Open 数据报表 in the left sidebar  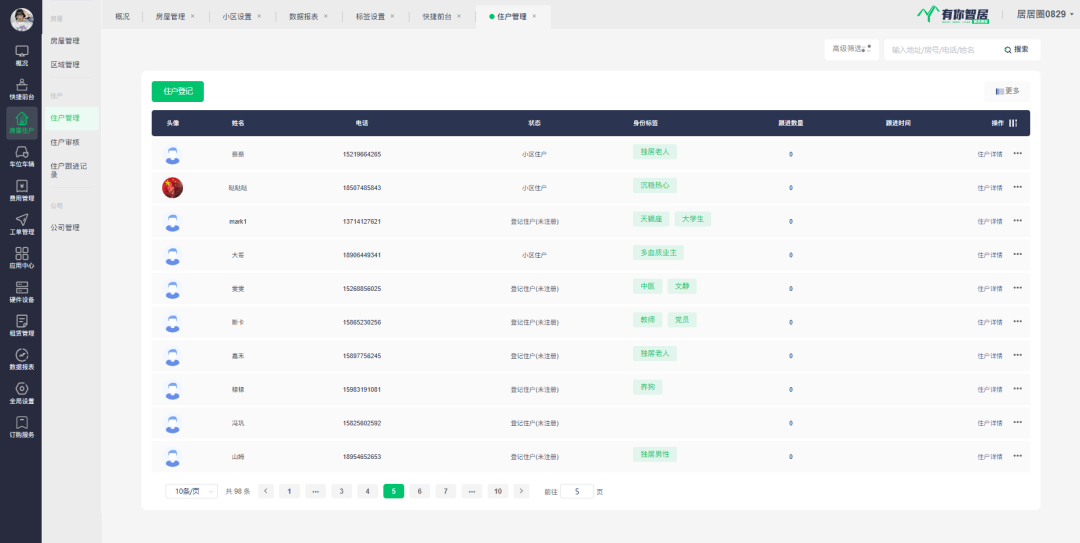tap(21, 359)
